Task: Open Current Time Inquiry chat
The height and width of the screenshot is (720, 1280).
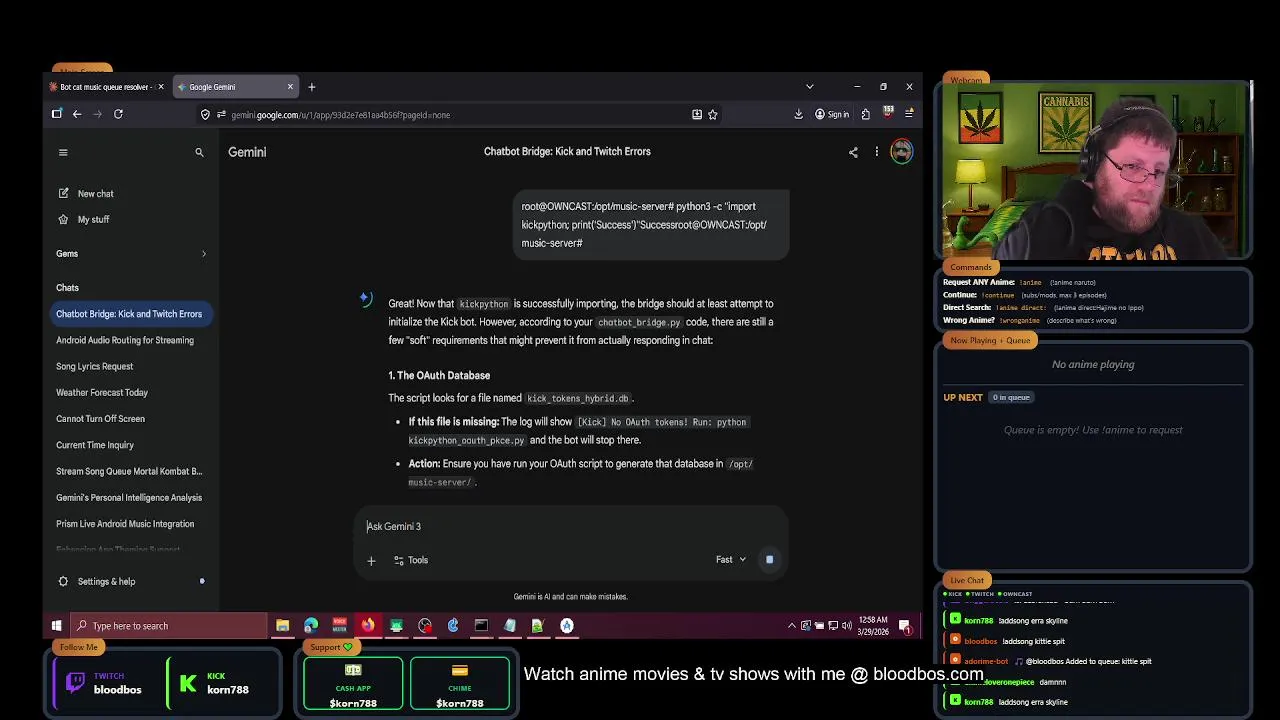Action: [95, 445]
